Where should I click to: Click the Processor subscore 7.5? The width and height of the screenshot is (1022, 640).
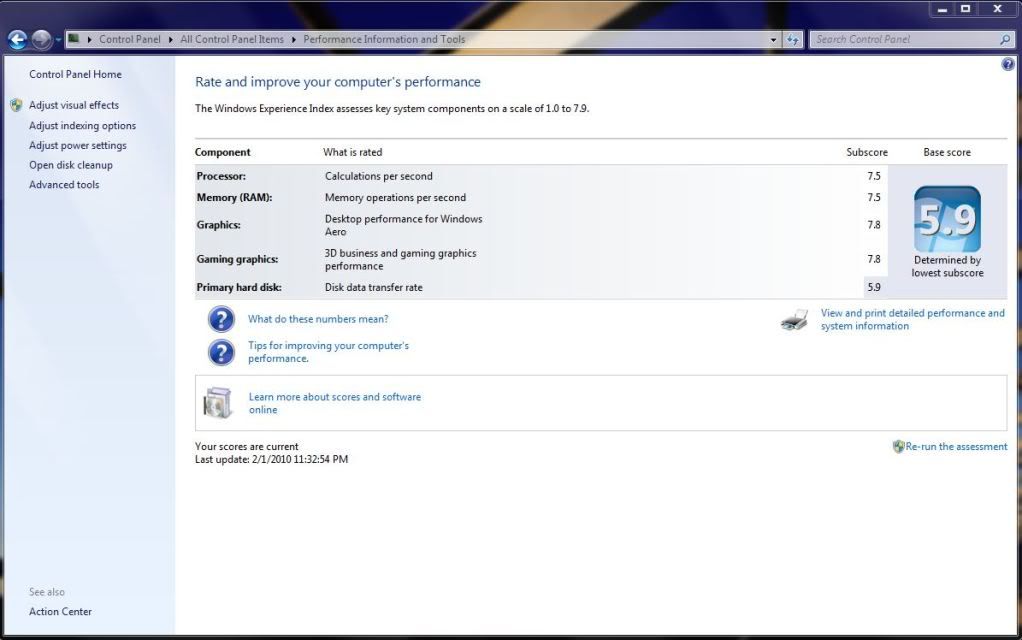pyautogui.click(x=874, y=176)
